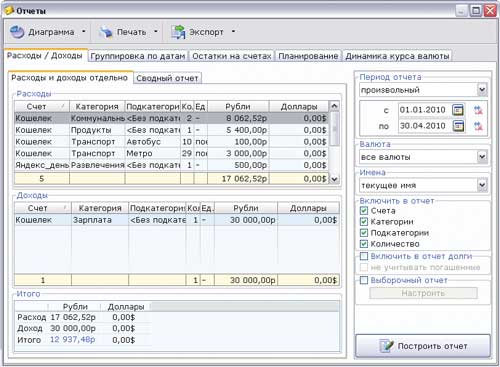The height and width of the screenshot is (367, 500).
Task: Select the Сводный отчет sub-tab
Action: tap(167, 78)
